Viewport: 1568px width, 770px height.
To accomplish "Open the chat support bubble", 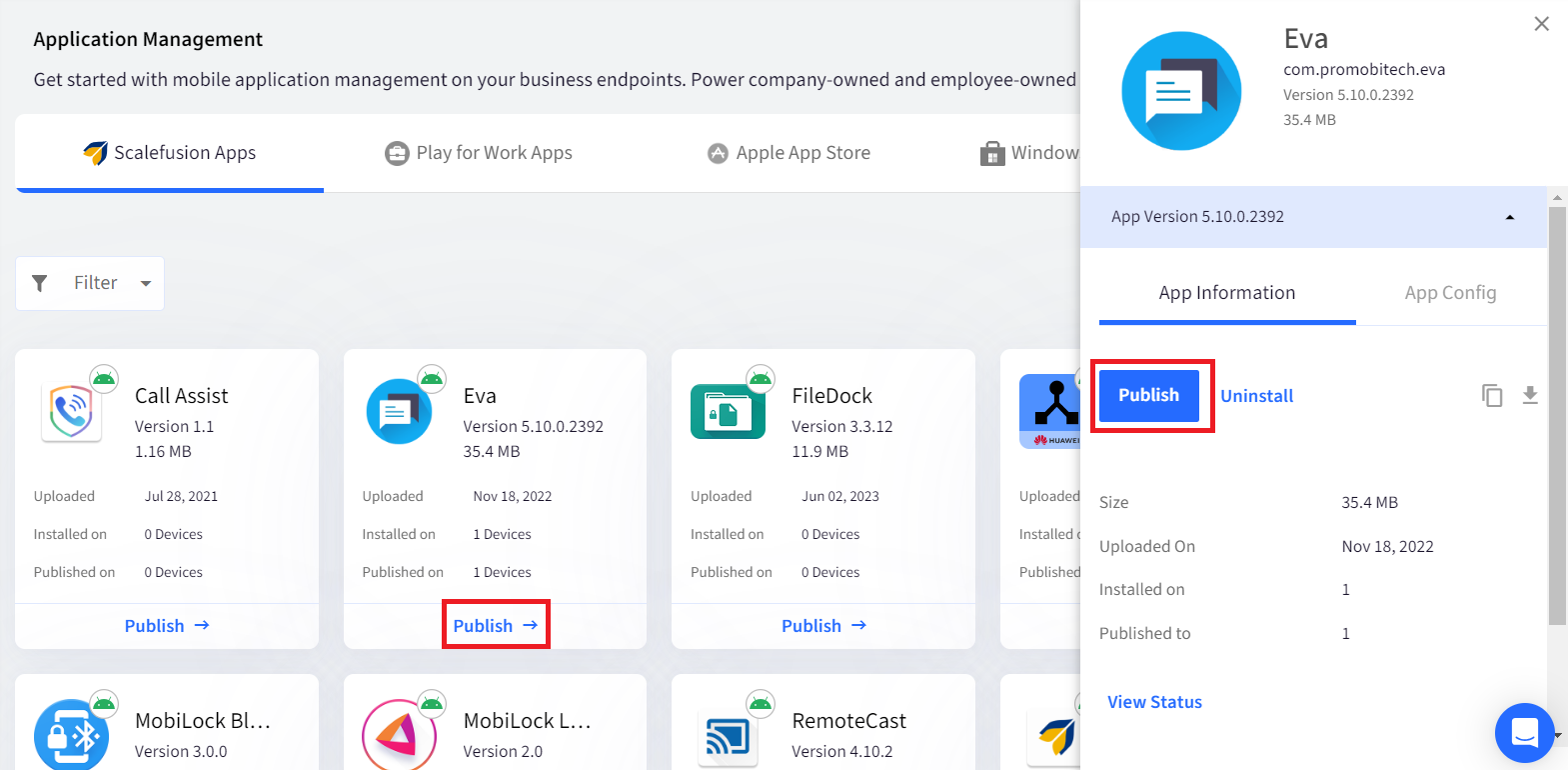I will pos(1524,733).
